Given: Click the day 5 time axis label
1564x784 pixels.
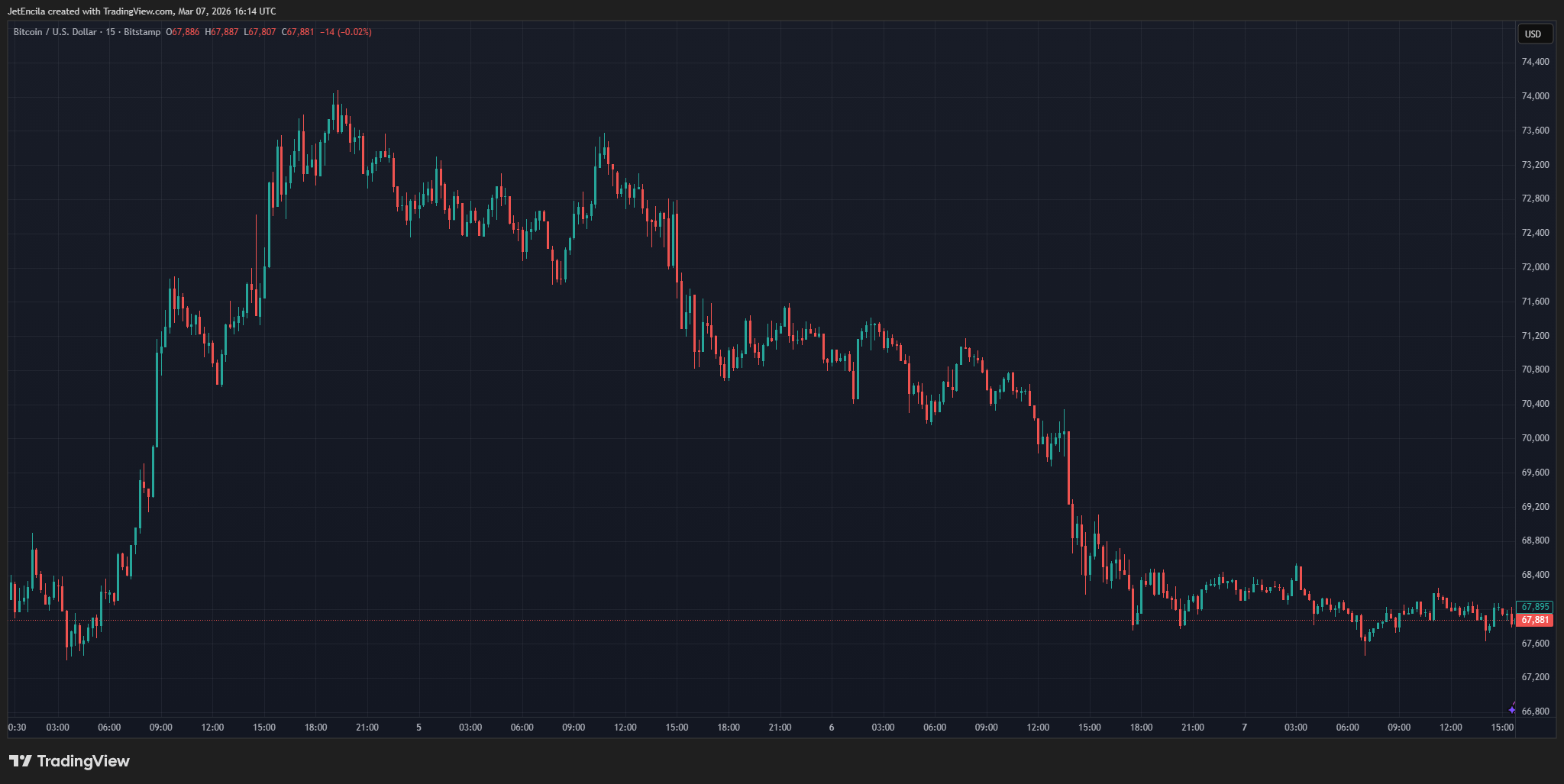Looking at the screenshot, I should pyautogui.click(x=418, y=728).
